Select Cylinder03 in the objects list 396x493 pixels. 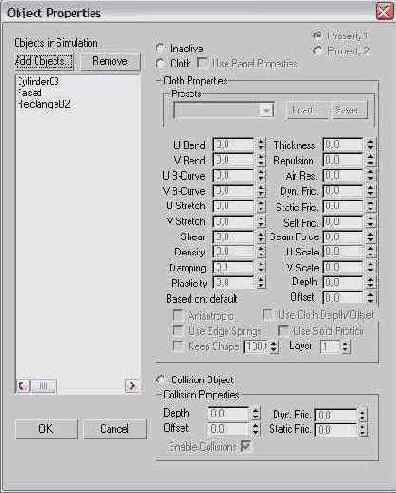point(37,81)
